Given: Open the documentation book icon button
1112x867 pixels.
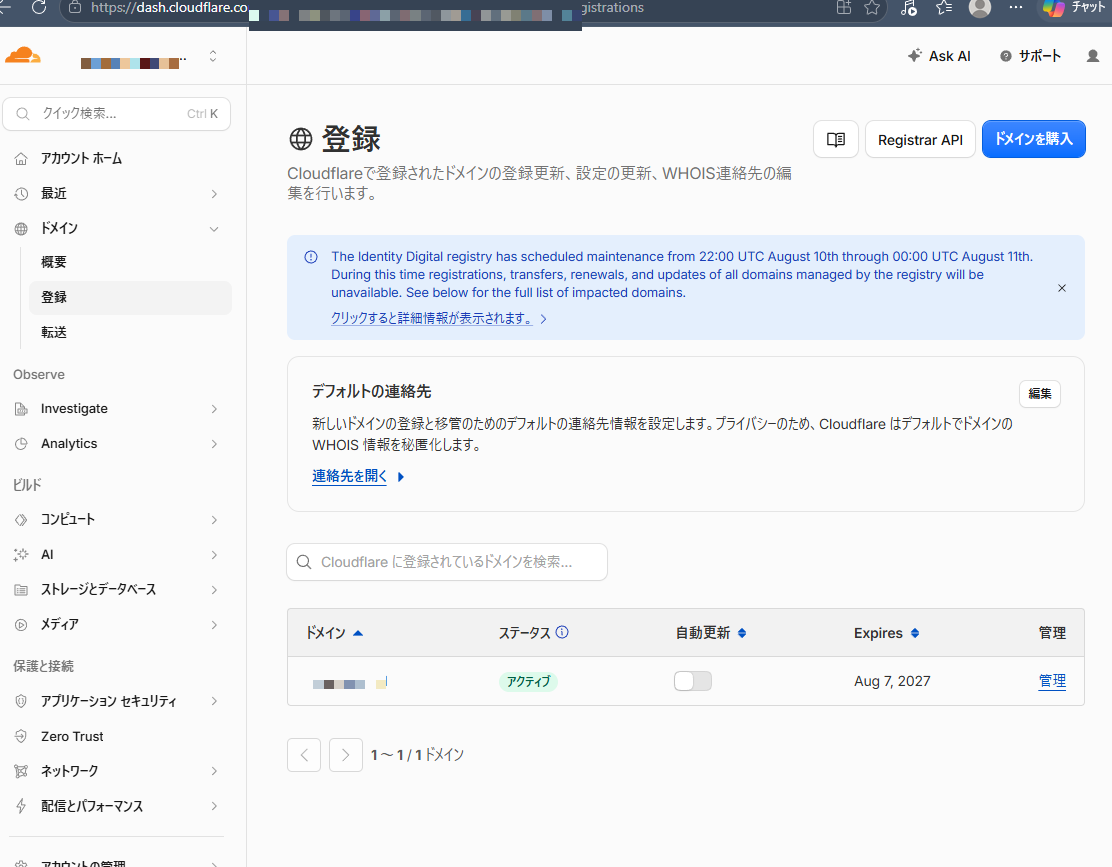Looking at the screenshot, I should pyautogui.click(x=835, y=139).
